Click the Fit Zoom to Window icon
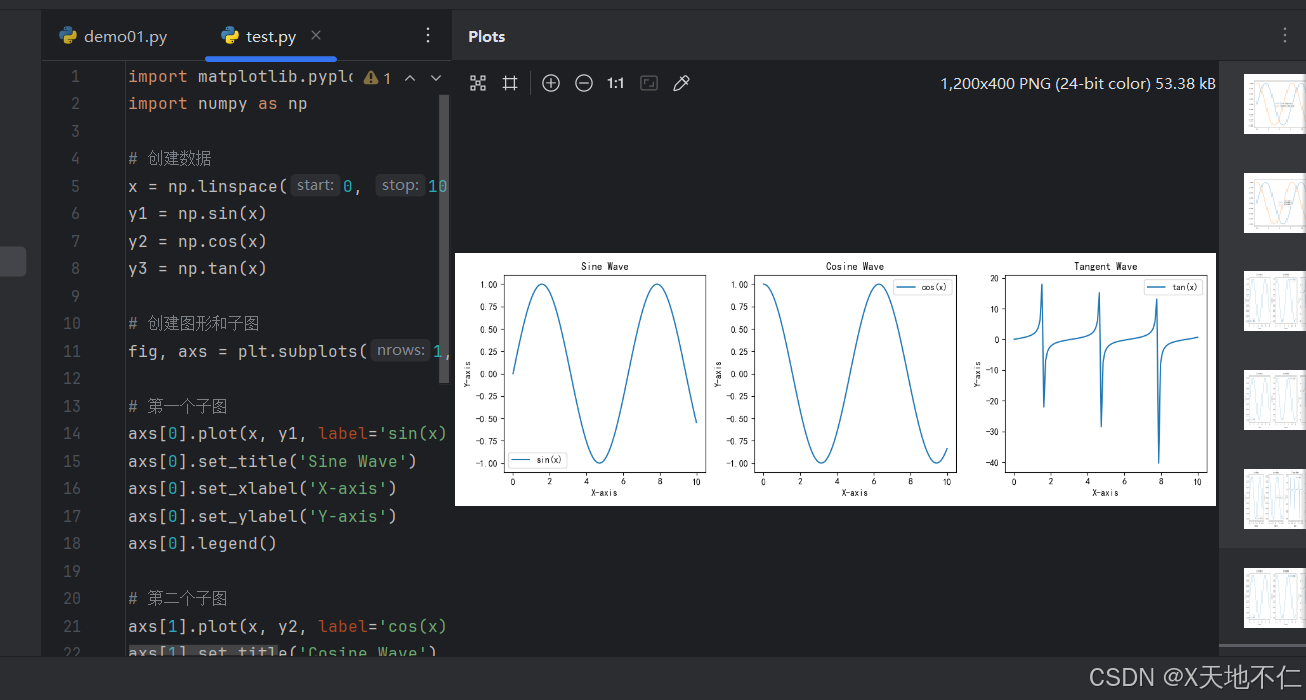 click(x=478, y=83)
